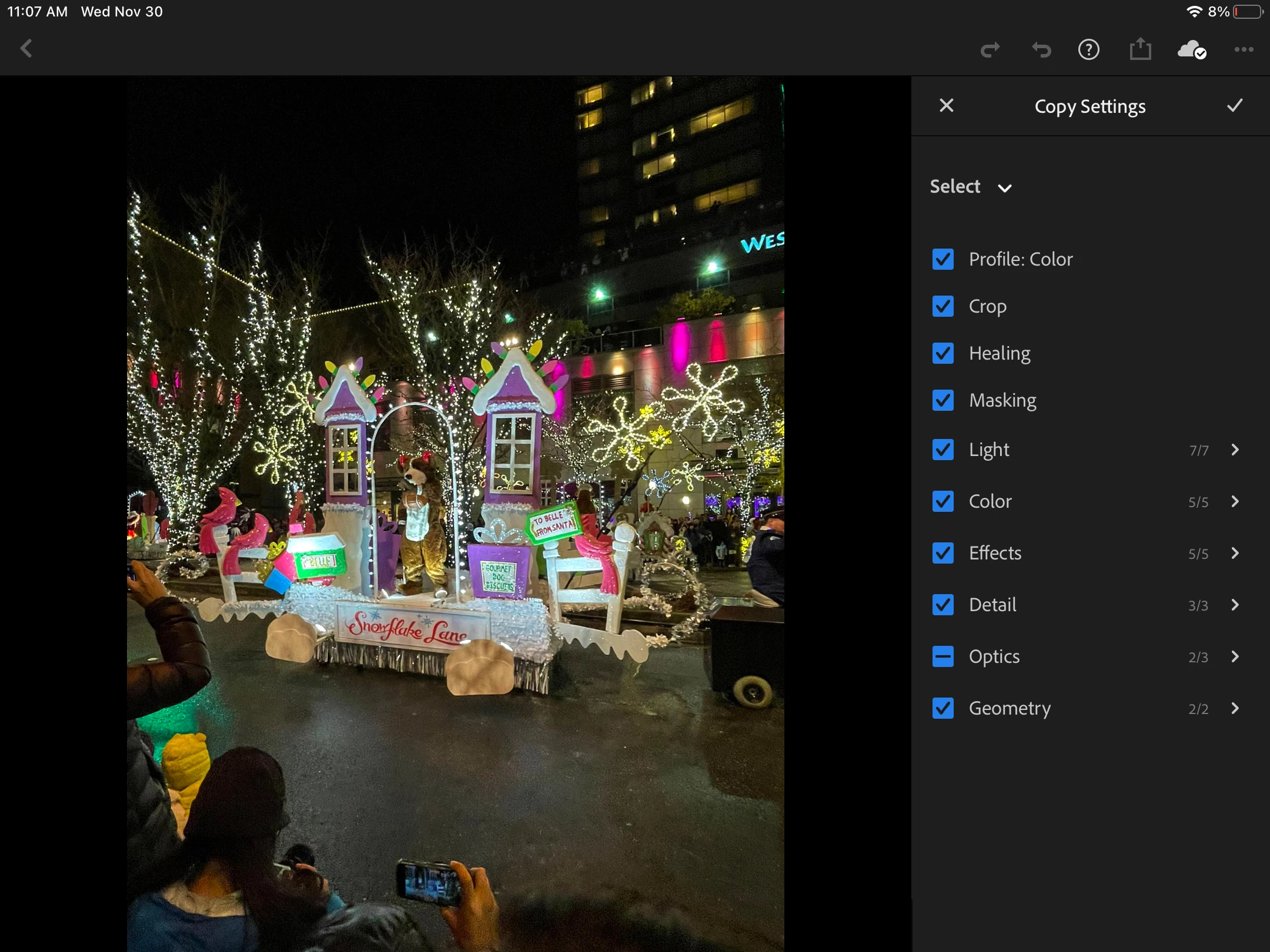The width and height of the screenshot is (1270, 952).
Task: Expand the Geometry settings chevron
Action: click(1235, 708)
